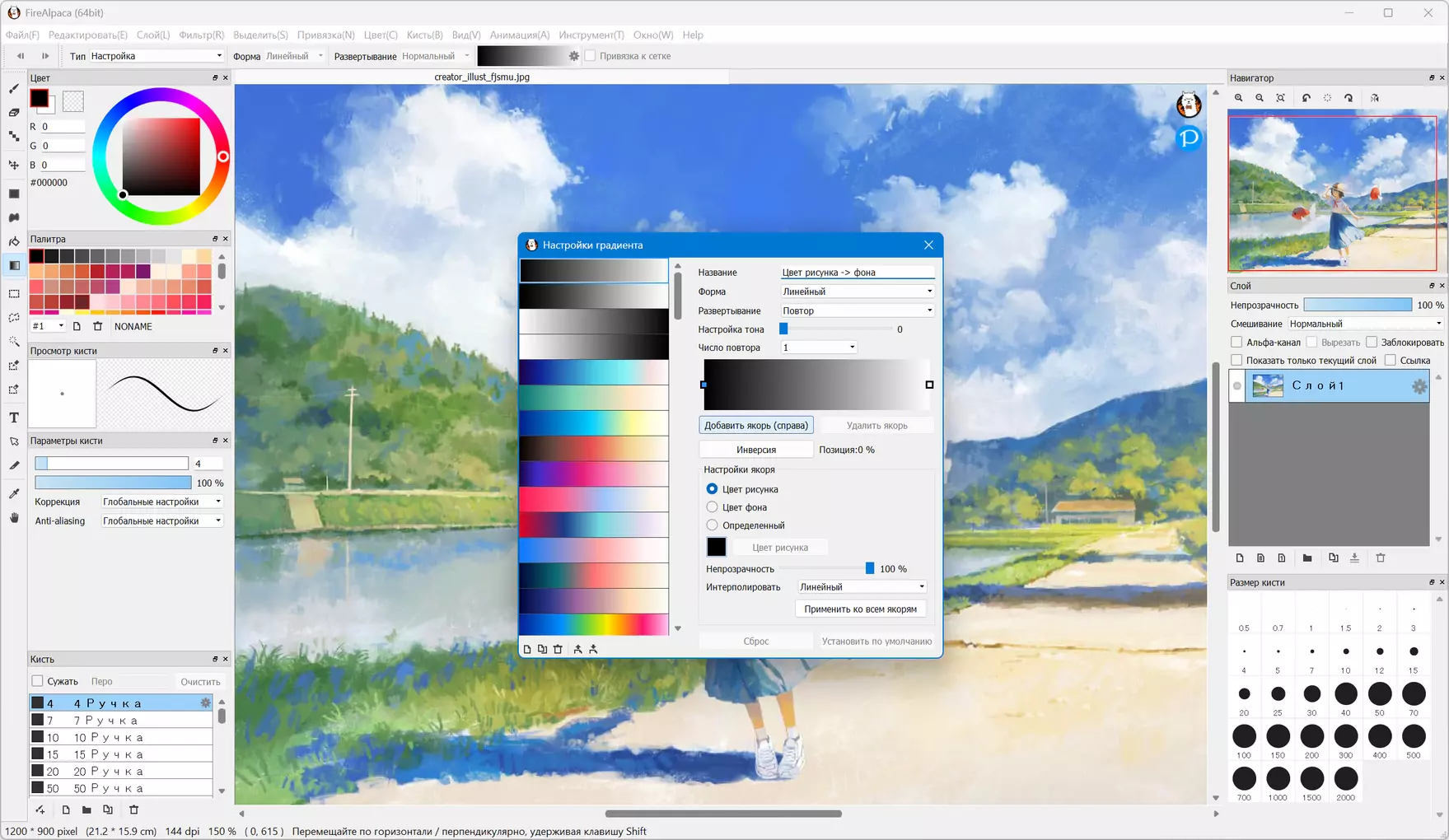The width and height of the screenshot is (1449, 840).
Task: Open the Коррекция dropdown
Action: coord(162,502)
